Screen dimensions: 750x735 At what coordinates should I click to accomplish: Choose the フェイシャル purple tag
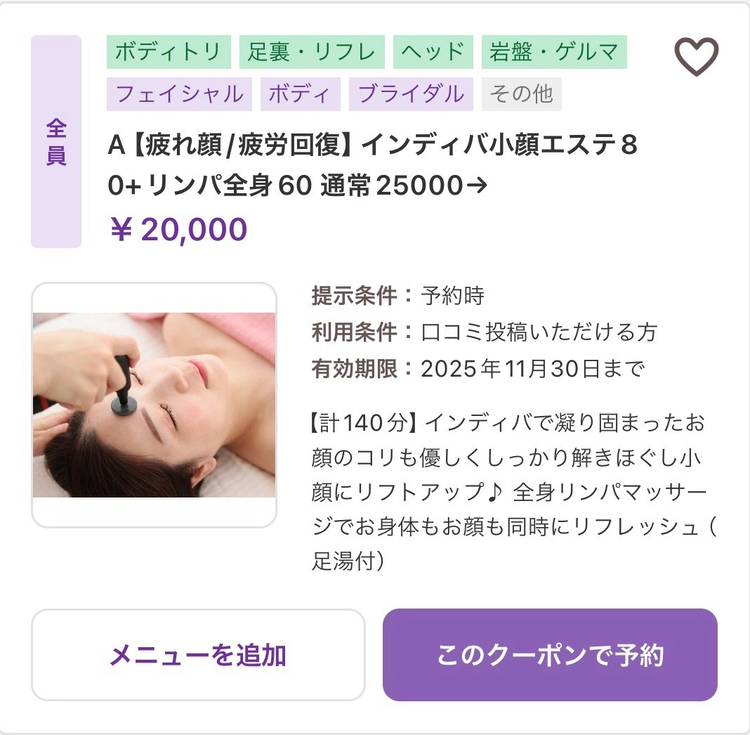179,94
